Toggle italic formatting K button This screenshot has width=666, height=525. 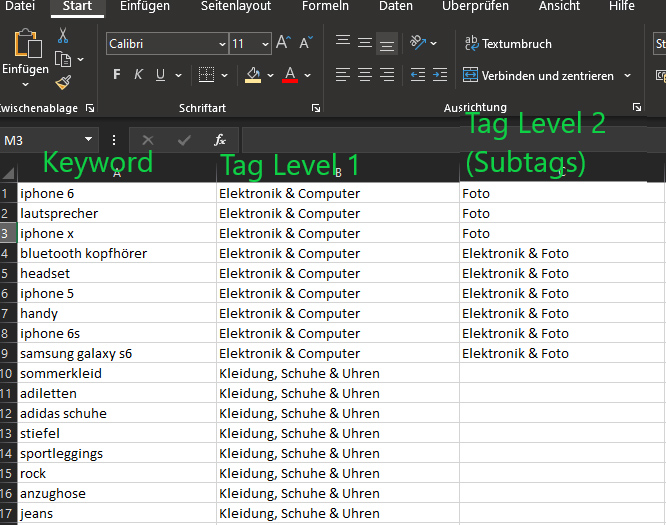[138, 75]
